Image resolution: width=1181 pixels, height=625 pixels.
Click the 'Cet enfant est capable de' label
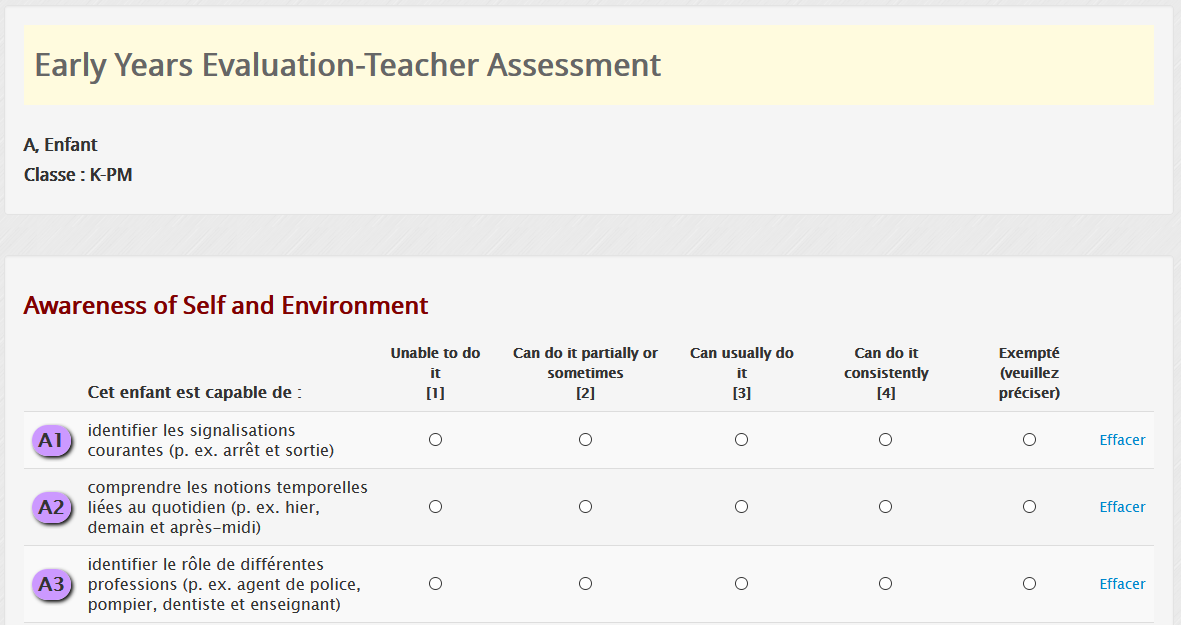(194, 392)
